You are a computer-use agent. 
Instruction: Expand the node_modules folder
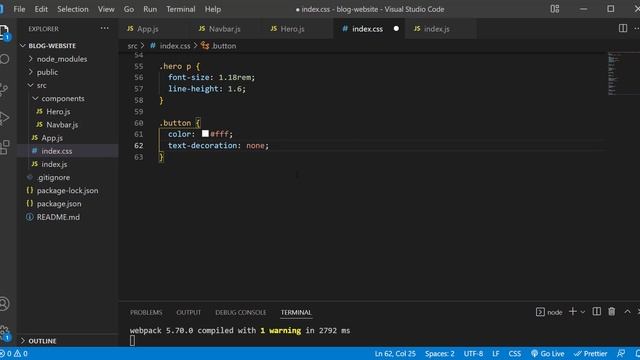[x=58, y=59]
